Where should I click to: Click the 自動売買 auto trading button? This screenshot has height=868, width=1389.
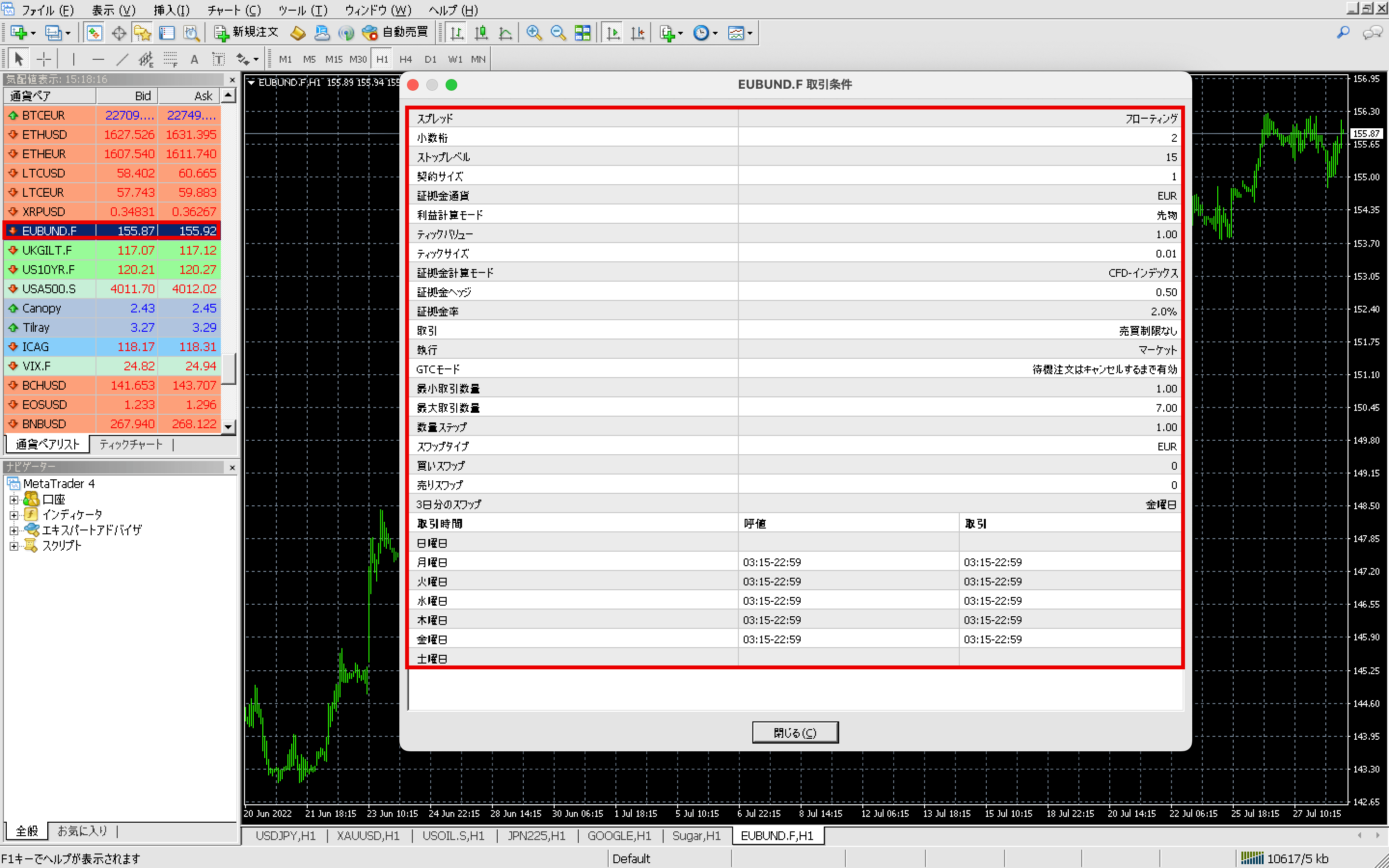click(395, 33)
